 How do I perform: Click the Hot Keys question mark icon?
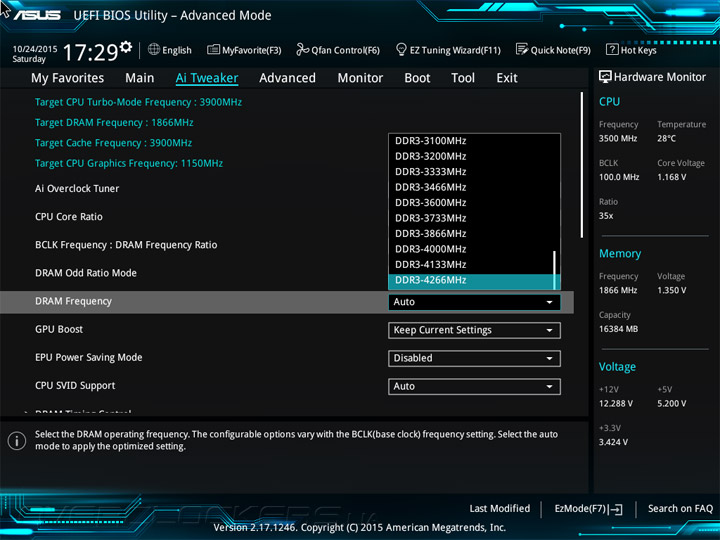pyautogui.click(x=612, y=49)
